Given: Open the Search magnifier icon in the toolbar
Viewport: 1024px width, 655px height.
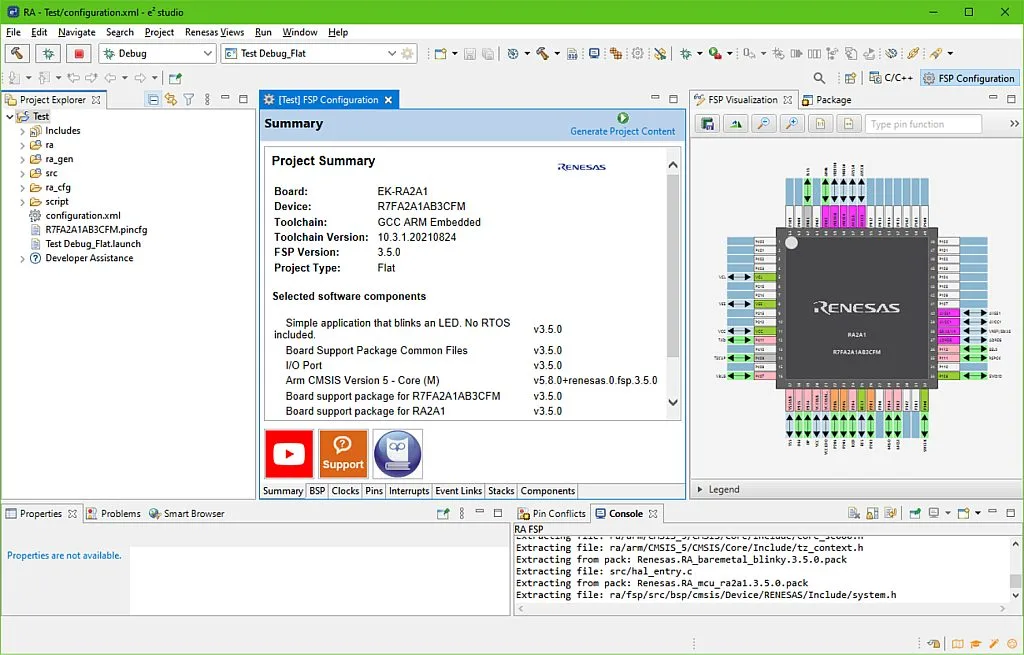Looking at the screenshot, I should pos(818,77).
